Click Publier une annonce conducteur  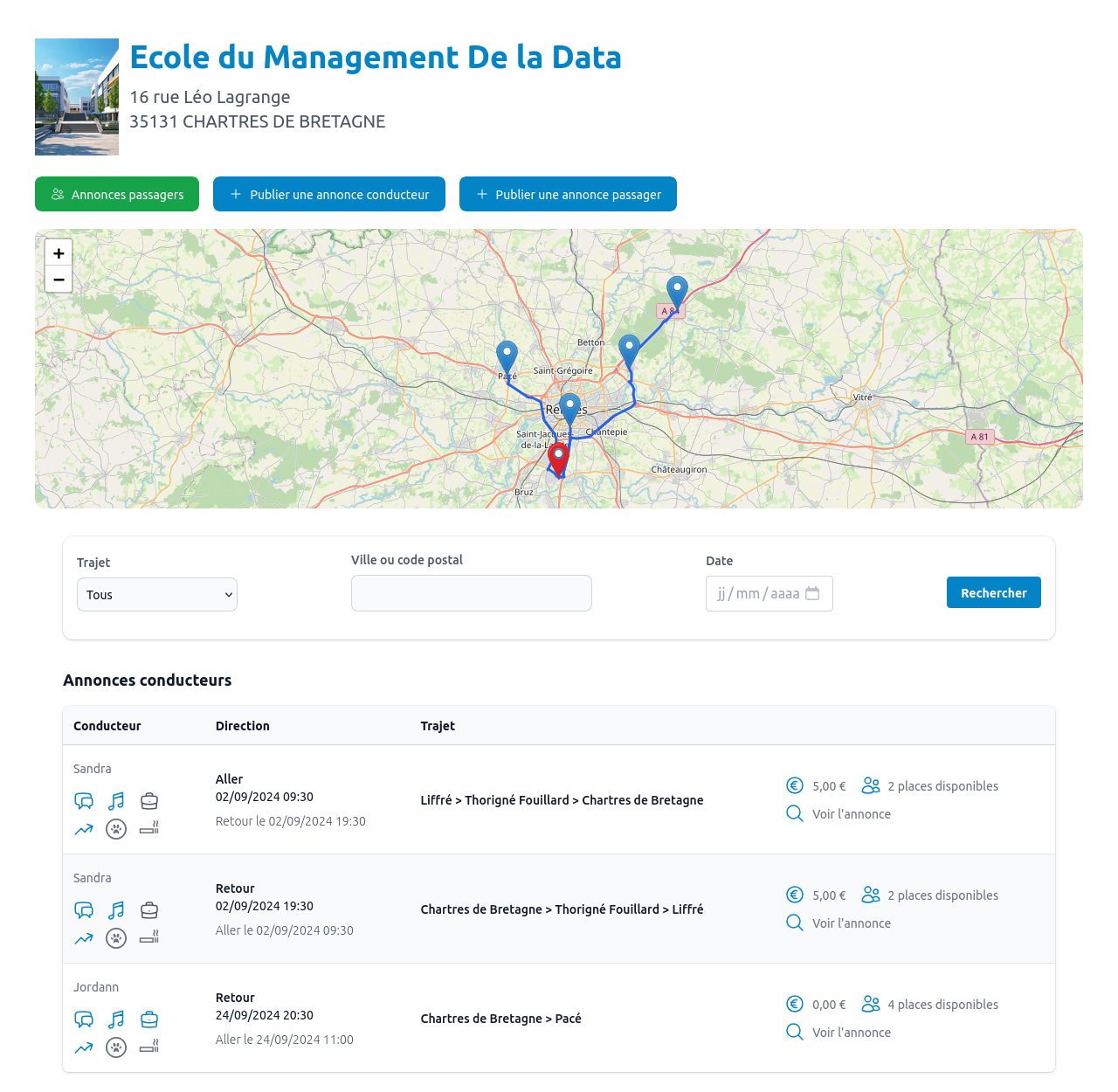point(329,194)
